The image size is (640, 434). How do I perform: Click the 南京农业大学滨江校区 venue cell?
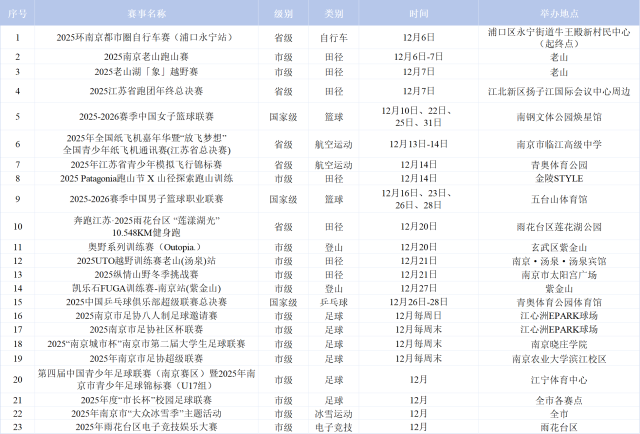558,357
